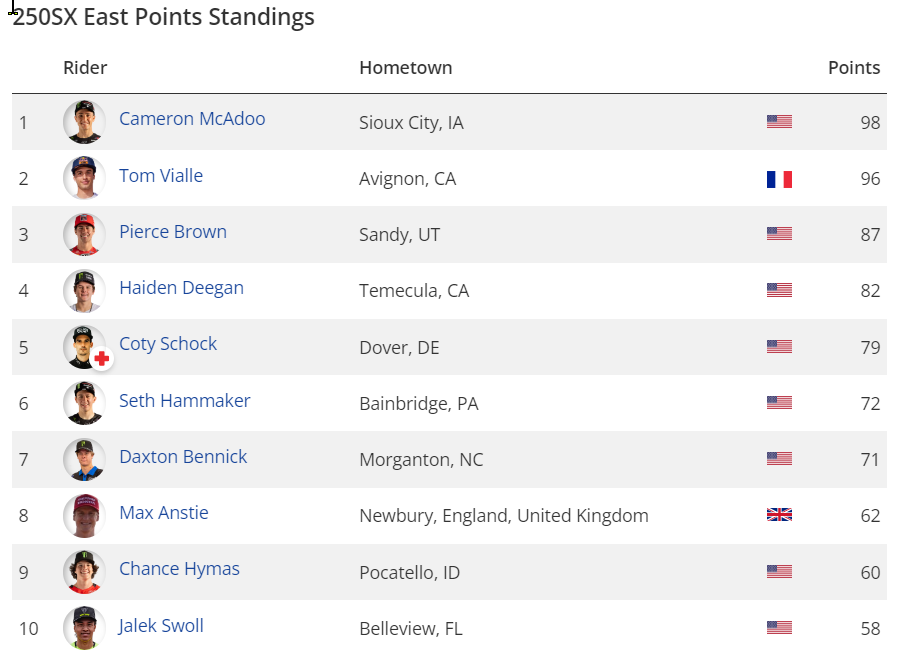Open Cameron McAdoo rider profile link

[x=192, y=119]
